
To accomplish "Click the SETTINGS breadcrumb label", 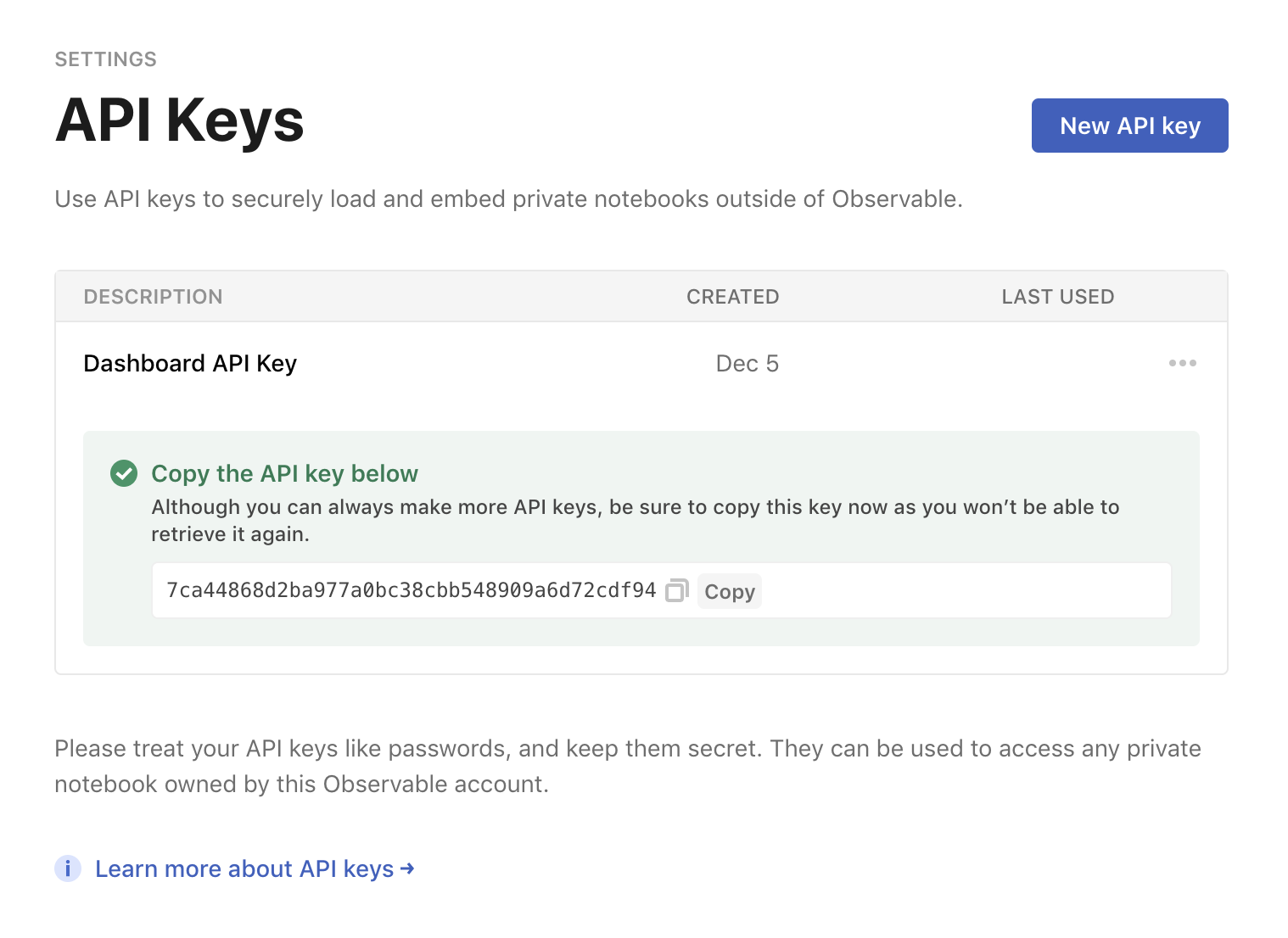I will pos(105,59).
